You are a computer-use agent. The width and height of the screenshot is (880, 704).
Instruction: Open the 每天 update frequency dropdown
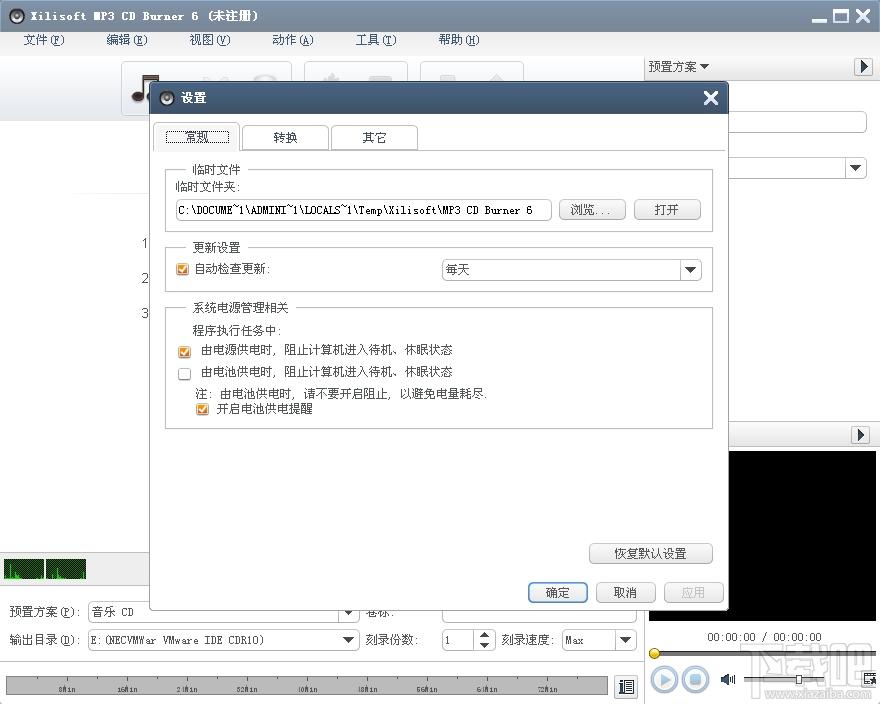point(690,270)
